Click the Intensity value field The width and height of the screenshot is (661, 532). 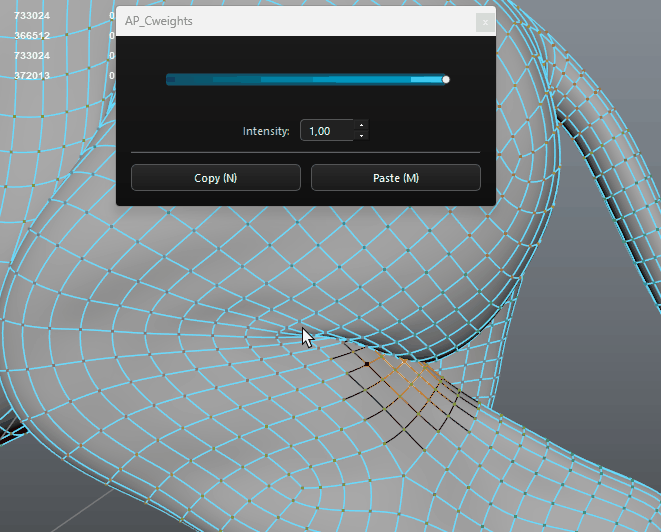(327, 131)
